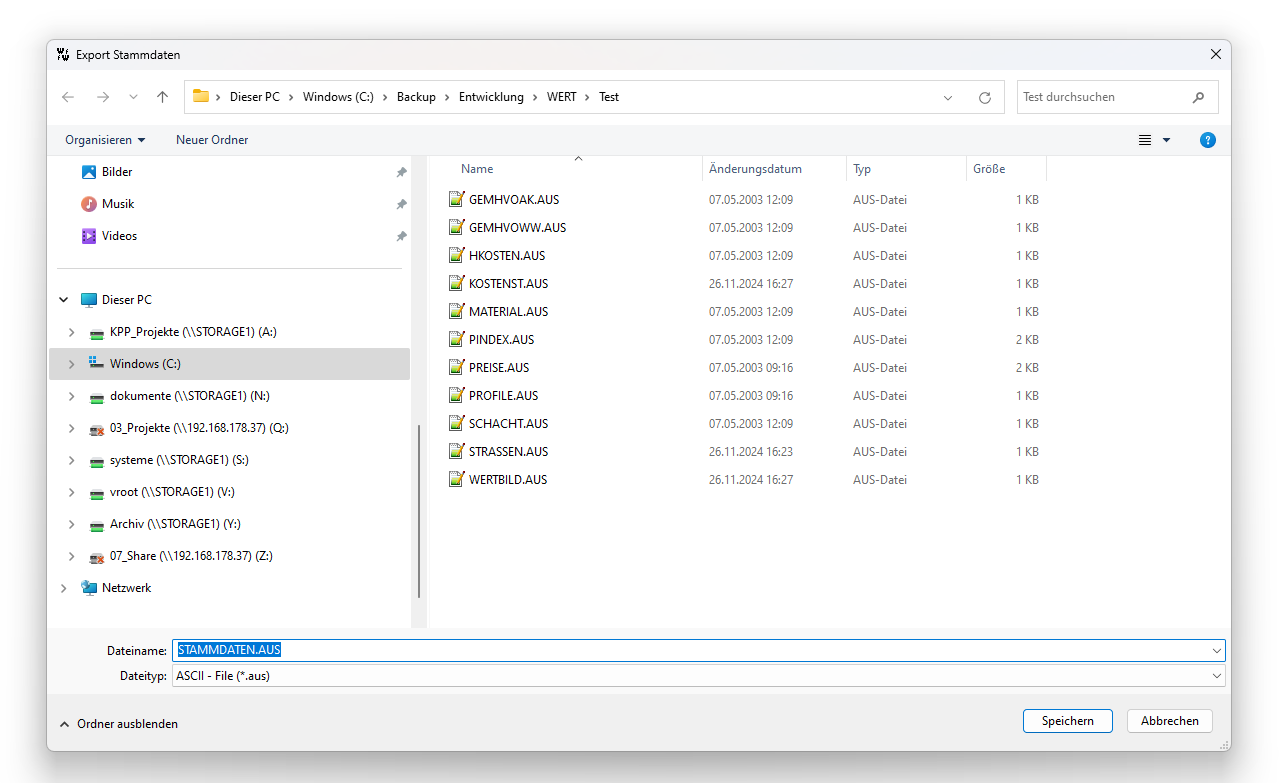The height and width of the screenshot is (783, 1283).
Task: Click the Back navigation arrow
Action: pyautogui.click(x=68, y=97)
